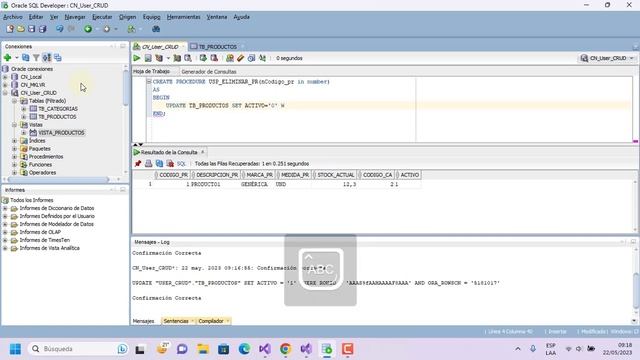Click the Run Script icon in worksheet toolbar
Image resolution: width=640 pixels, height=360 pixels.
pos(148,58)
